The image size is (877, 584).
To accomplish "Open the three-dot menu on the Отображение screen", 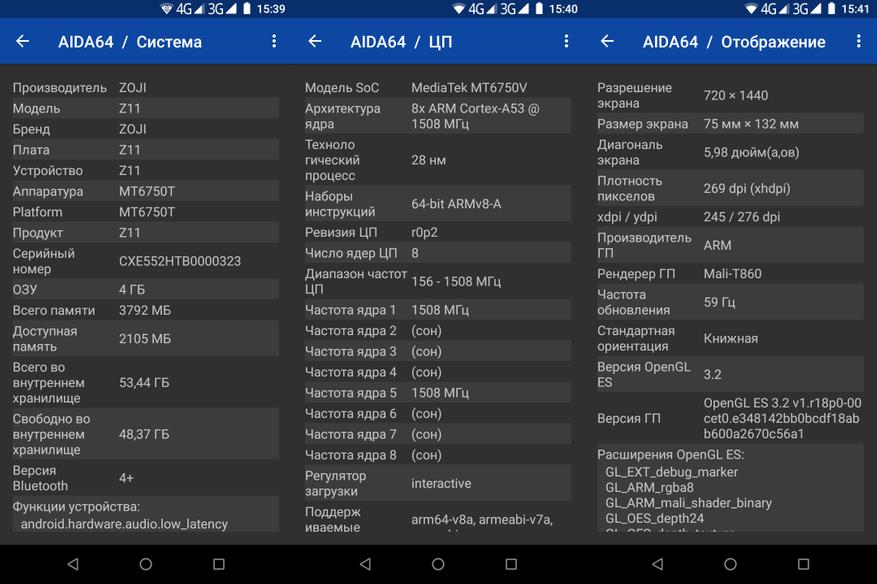I will (859, 41).
